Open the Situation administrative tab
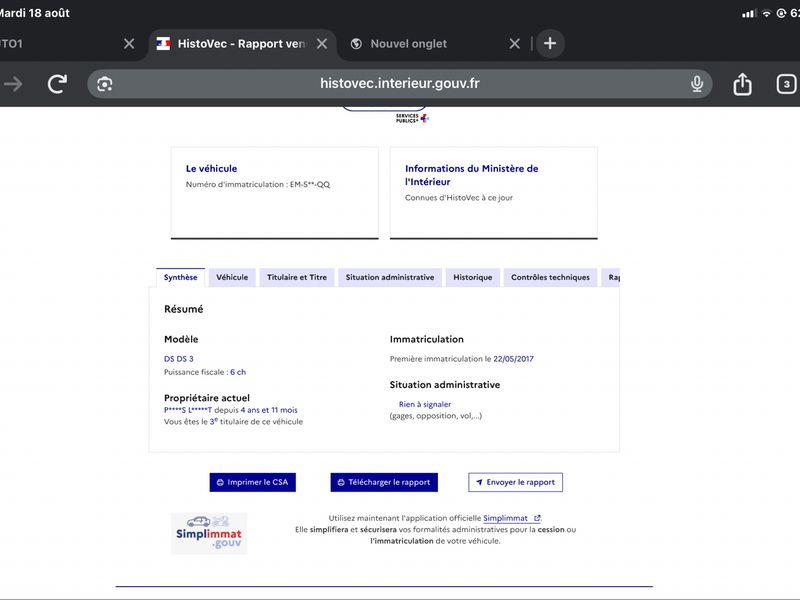This screenshot has height=600, width=800. tap(390, 278)
